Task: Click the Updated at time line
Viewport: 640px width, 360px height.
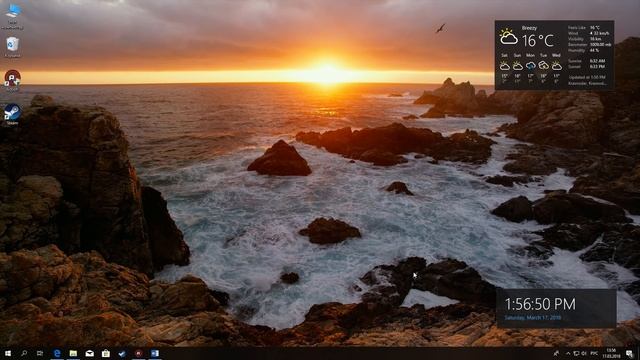Action: (587, 77)
